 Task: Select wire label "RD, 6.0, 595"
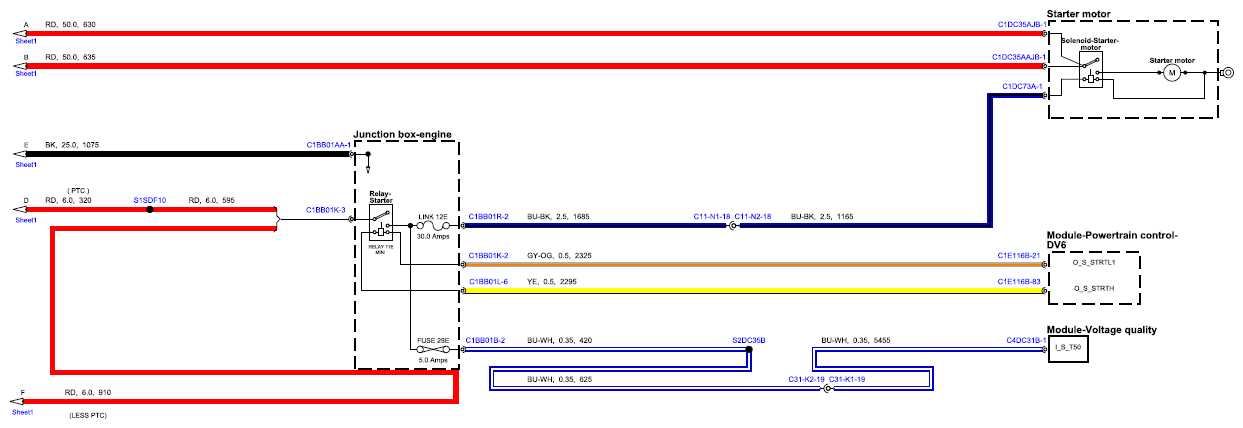[212, 200]
